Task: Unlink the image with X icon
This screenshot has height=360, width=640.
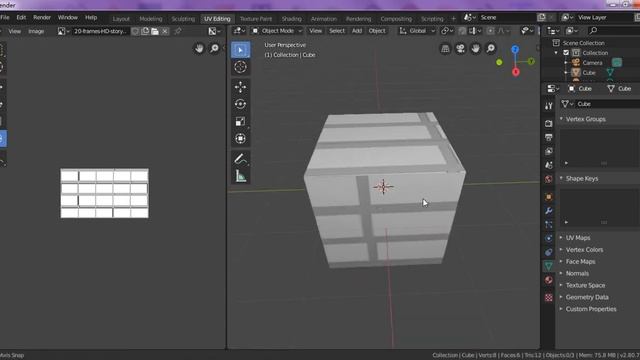Action: [165, 31]
